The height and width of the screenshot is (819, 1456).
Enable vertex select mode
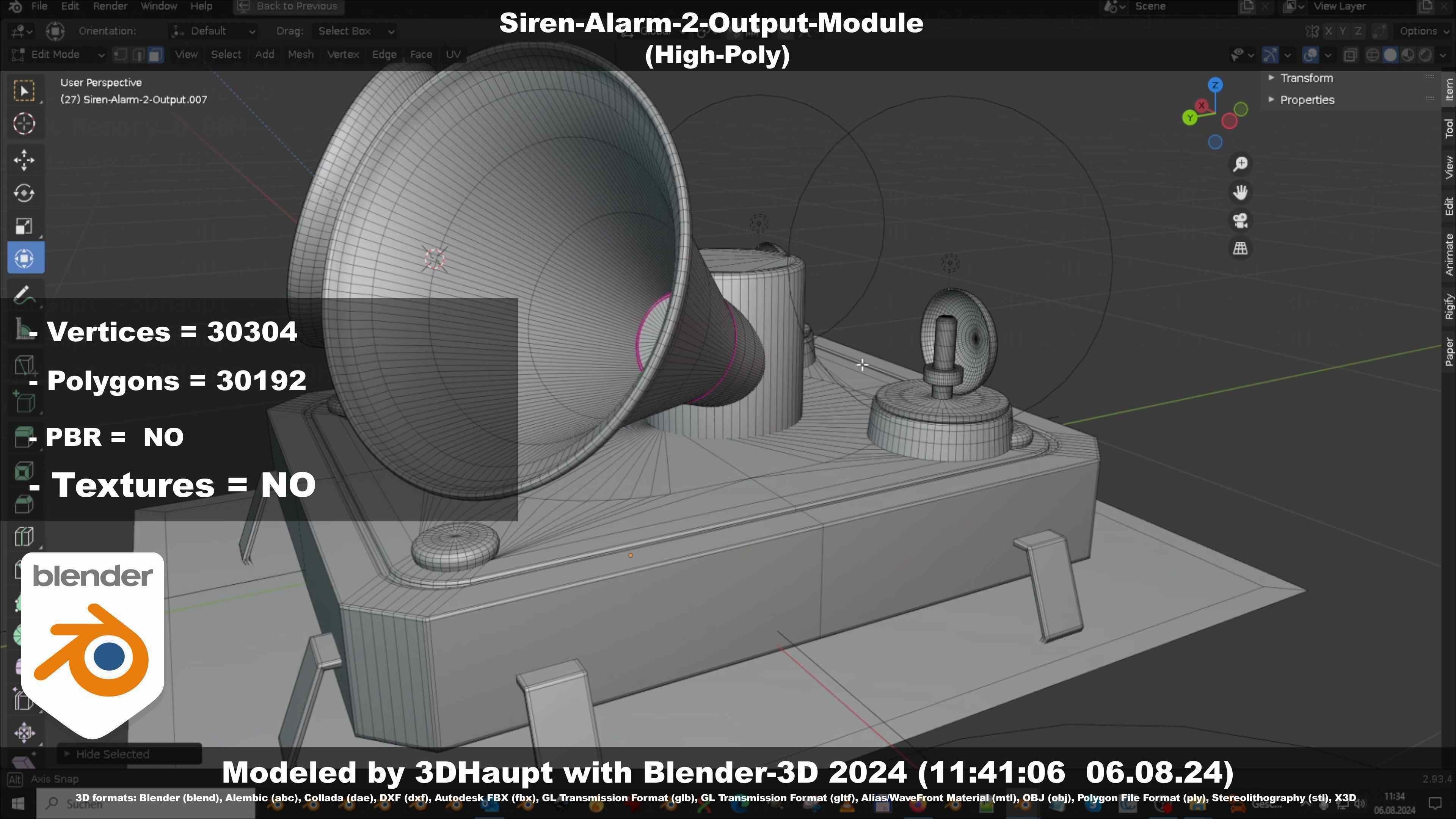coord(121,54)
